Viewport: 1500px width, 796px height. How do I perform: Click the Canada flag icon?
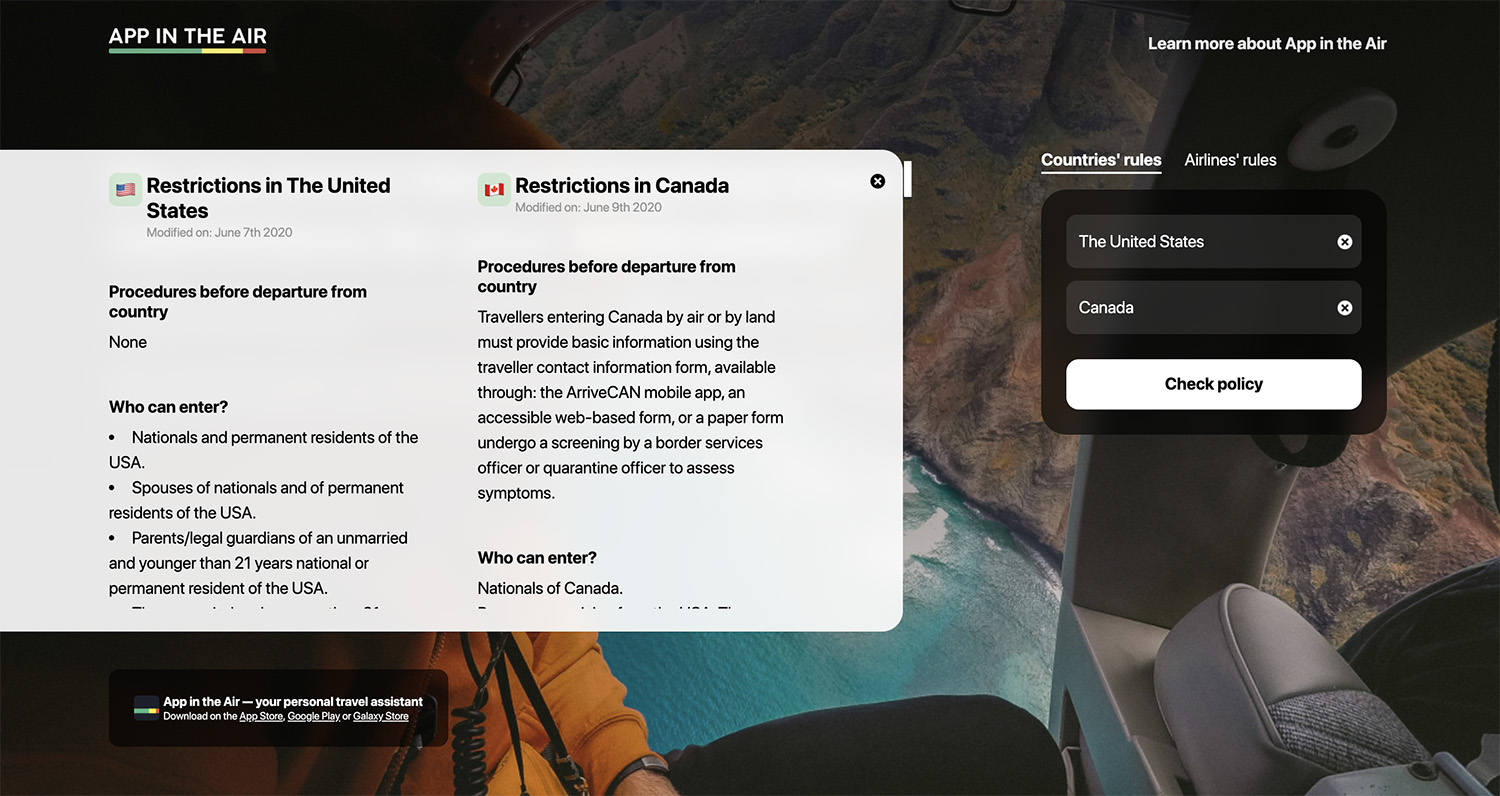pos(494,189)
